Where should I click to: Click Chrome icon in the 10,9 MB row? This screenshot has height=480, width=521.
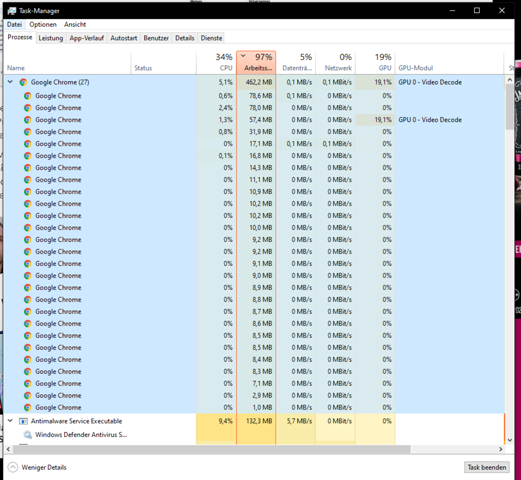point(28,192)
